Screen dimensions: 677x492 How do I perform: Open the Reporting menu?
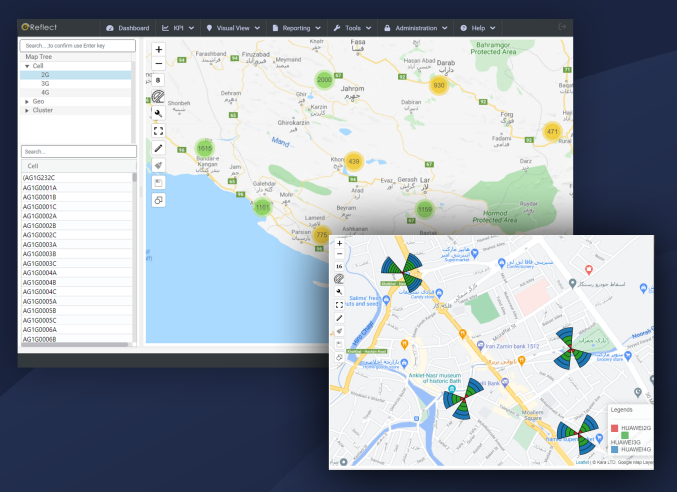(x=295, y=28)
